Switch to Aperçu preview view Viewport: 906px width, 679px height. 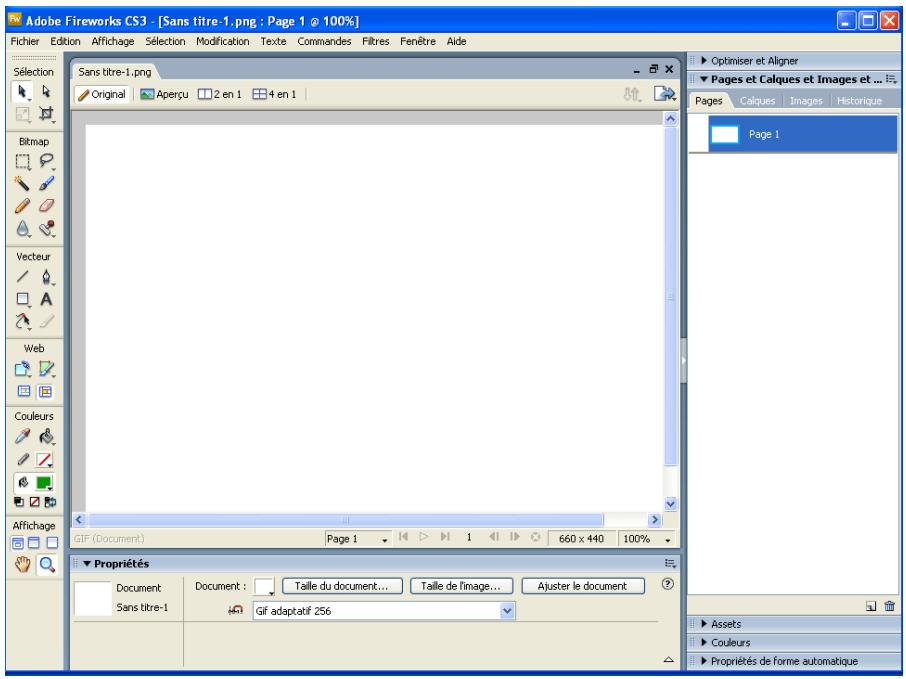(x=165, y=94)
